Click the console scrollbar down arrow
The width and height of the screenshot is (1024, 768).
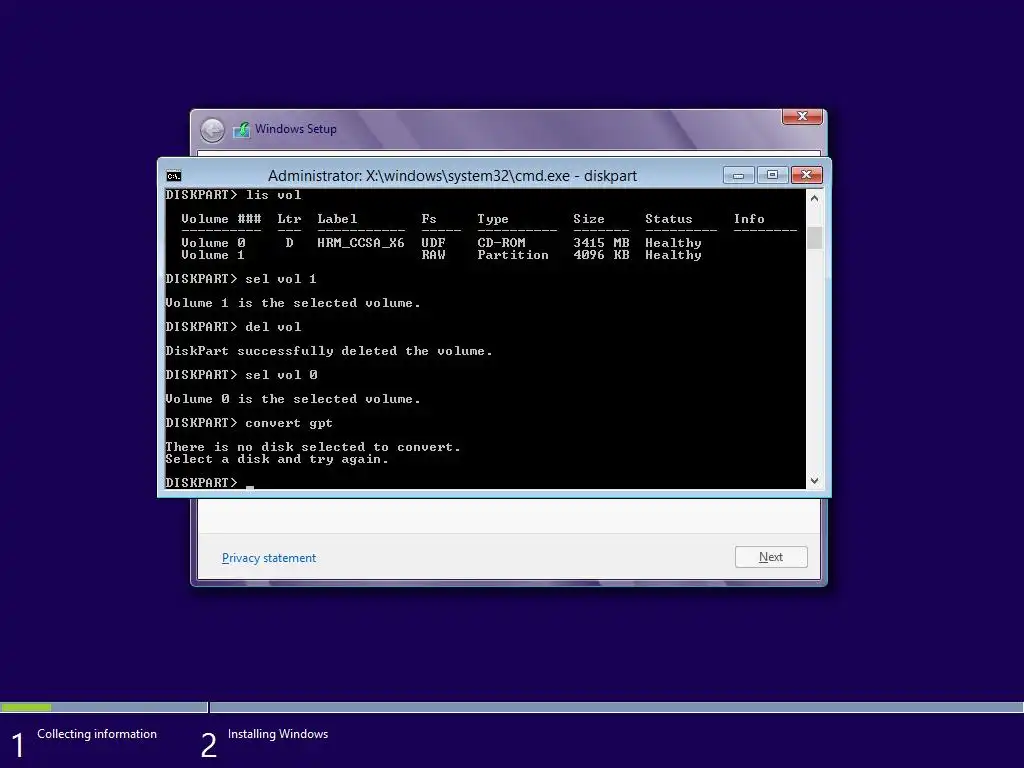tap(814, 481)
